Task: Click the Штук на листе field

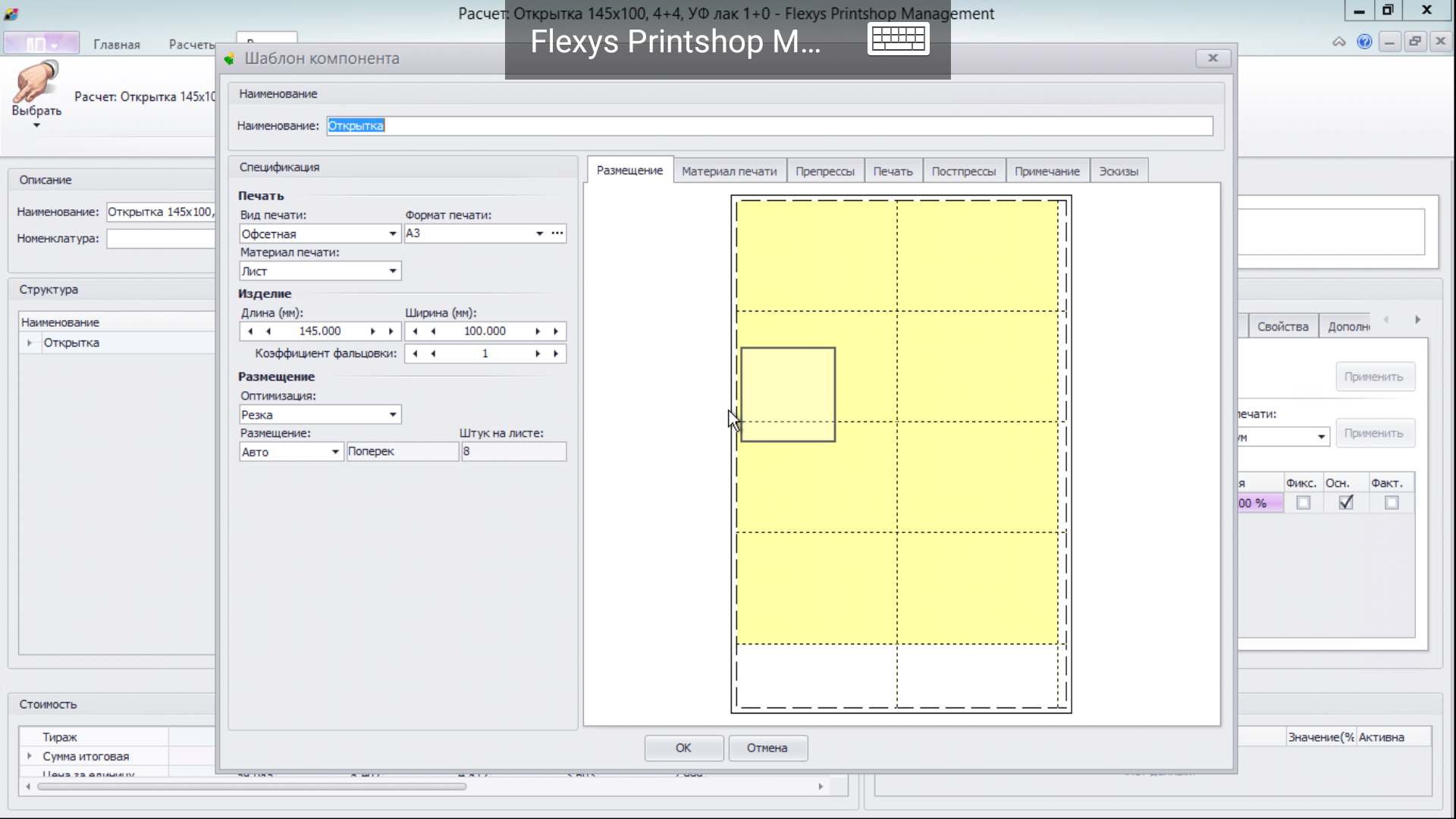Action: 513,452
